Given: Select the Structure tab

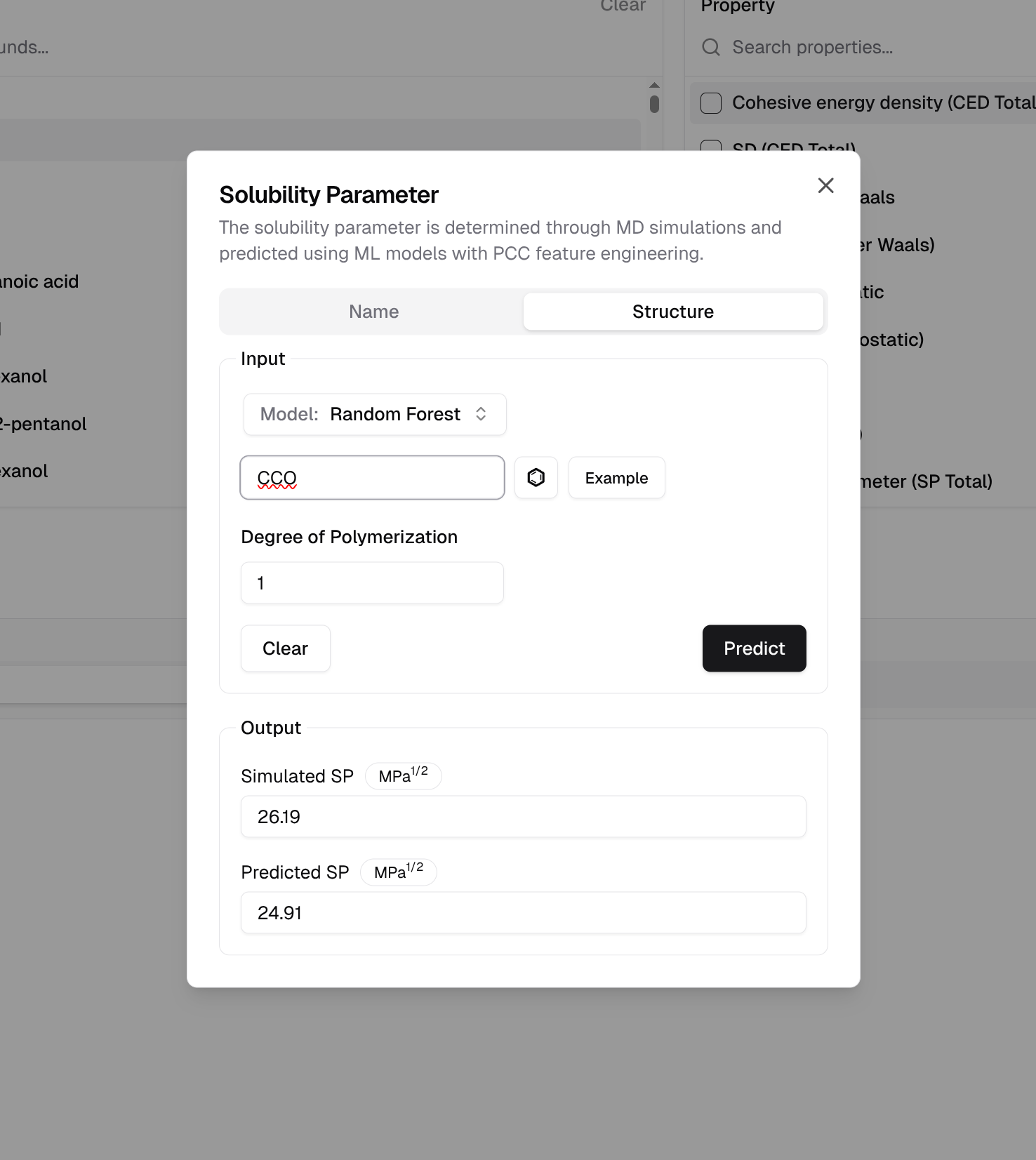Looking at the screenshot, I should pos(672,312).
